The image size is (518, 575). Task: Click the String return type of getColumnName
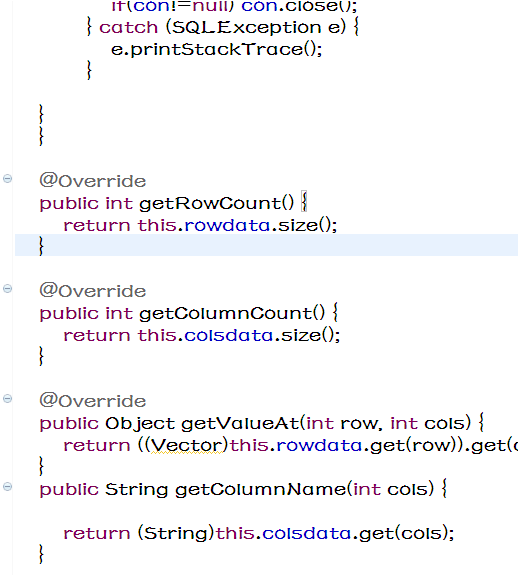[136, 490]
